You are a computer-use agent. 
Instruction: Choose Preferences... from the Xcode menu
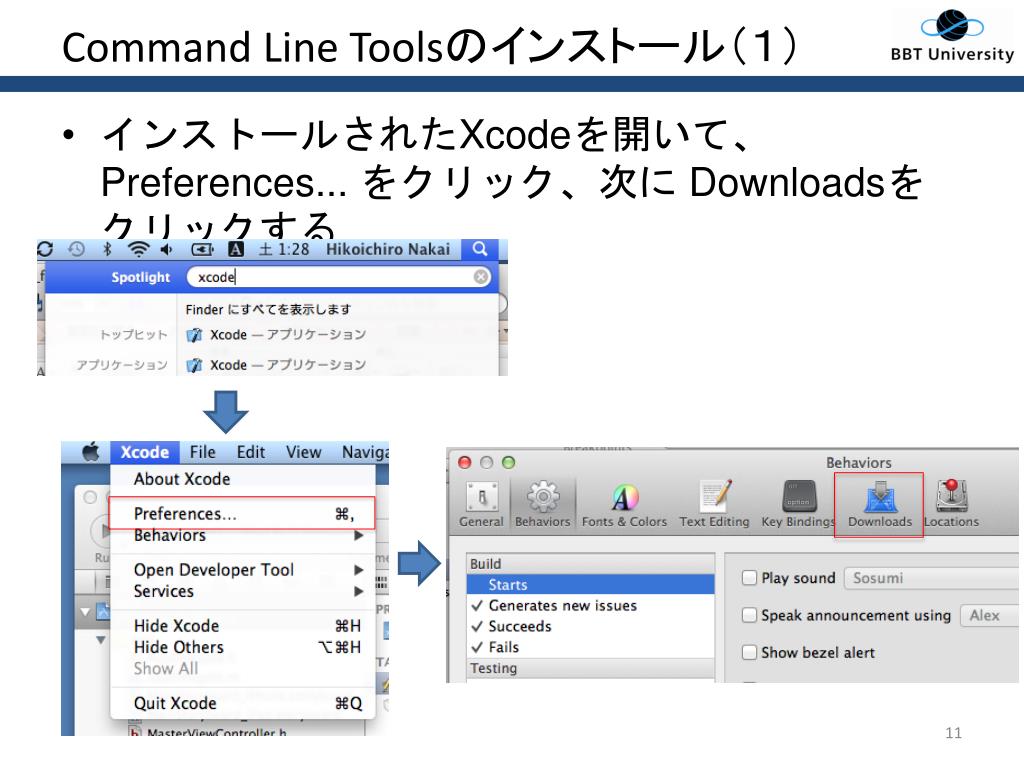[242, 513]
